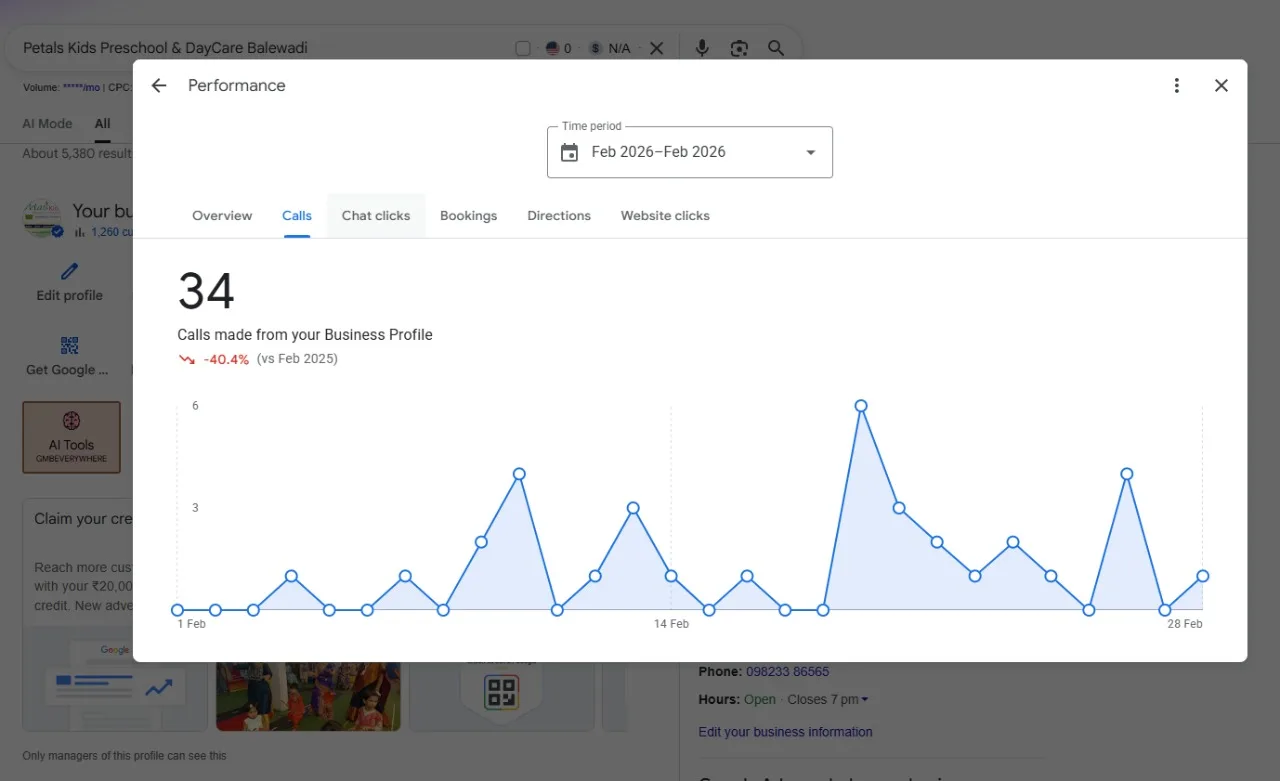Screen dimensions: 1280x781
Task: Click the "-40.4%" change value
Action: click(226, 359)
